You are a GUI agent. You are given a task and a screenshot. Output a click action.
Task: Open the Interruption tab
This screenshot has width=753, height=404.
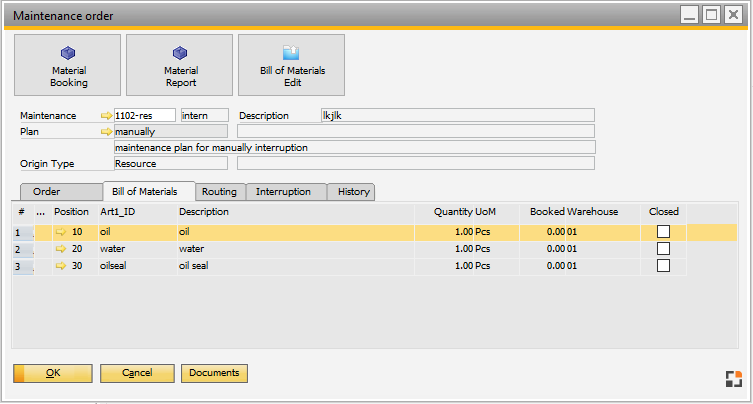(x=283, y=191)
